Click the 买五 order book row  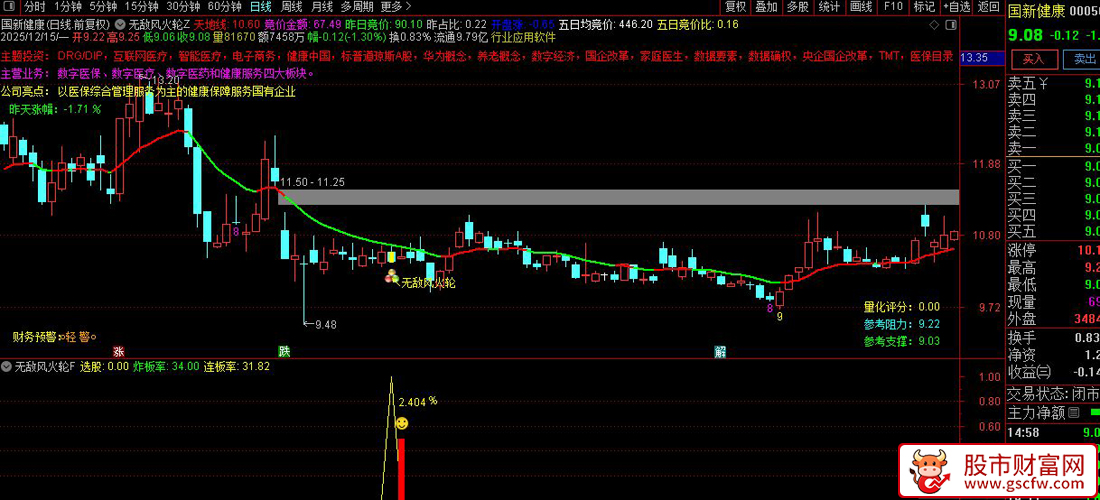[x=1054, y=231]
